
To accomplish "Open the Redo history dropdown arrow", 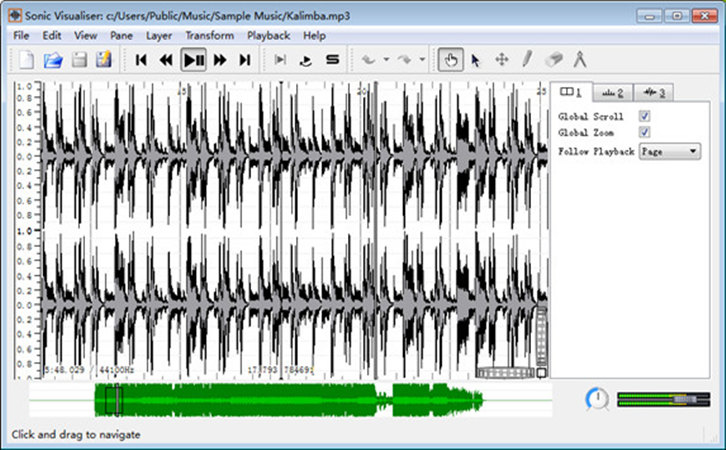I will (x=422, y=60).
